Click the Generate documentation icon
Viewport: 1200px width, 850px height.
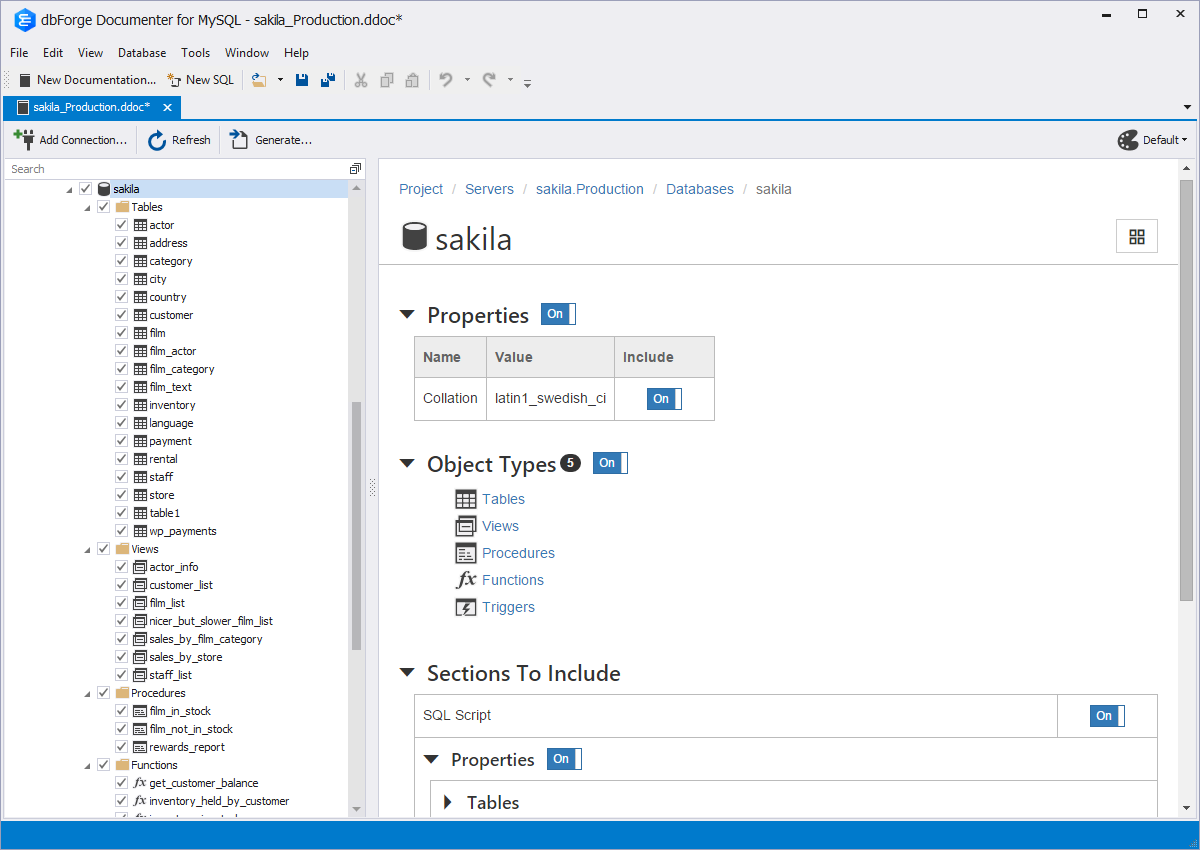pyautogui.click(x=239, y=140)
